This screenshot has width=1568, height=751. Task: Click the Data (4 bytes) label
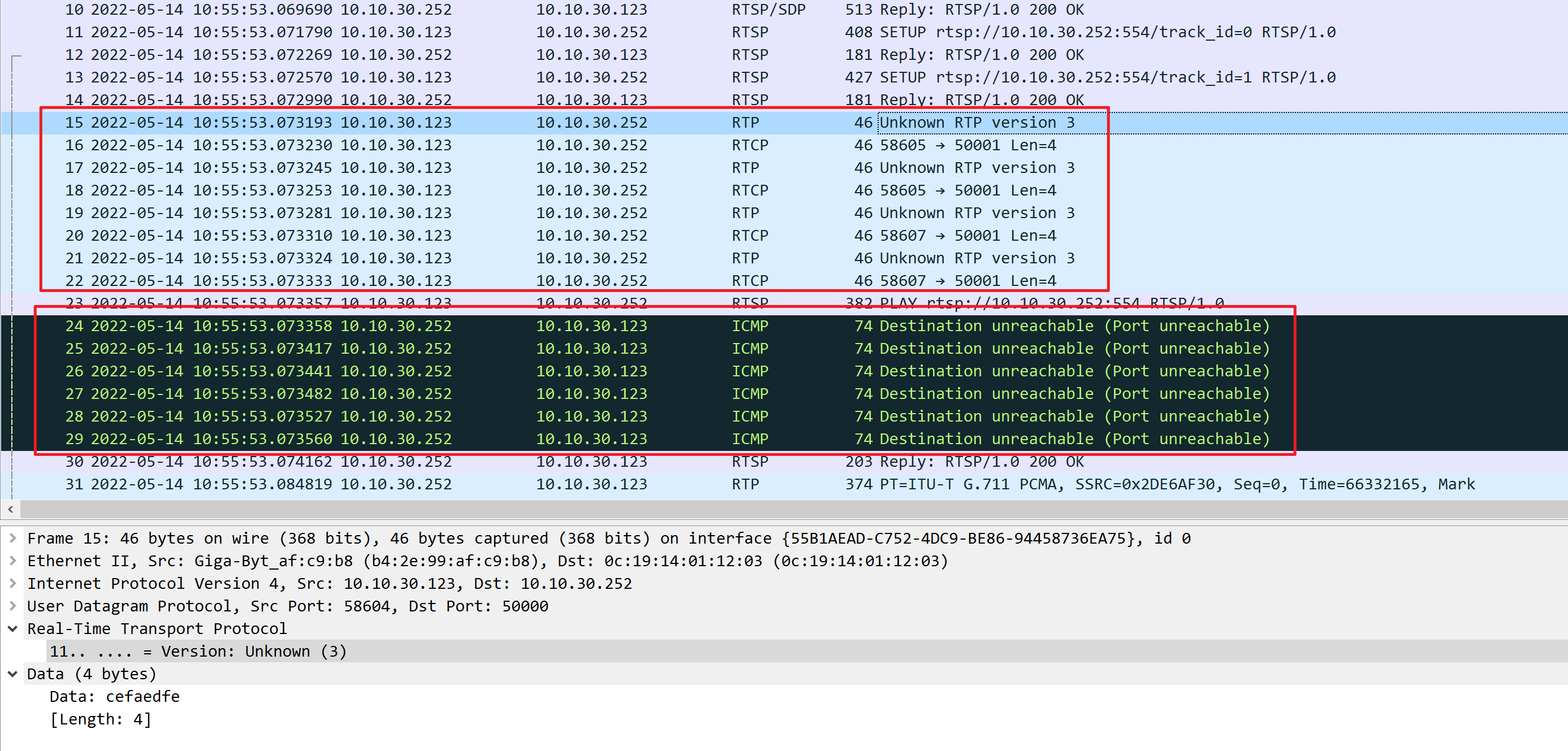coord(92,674)
